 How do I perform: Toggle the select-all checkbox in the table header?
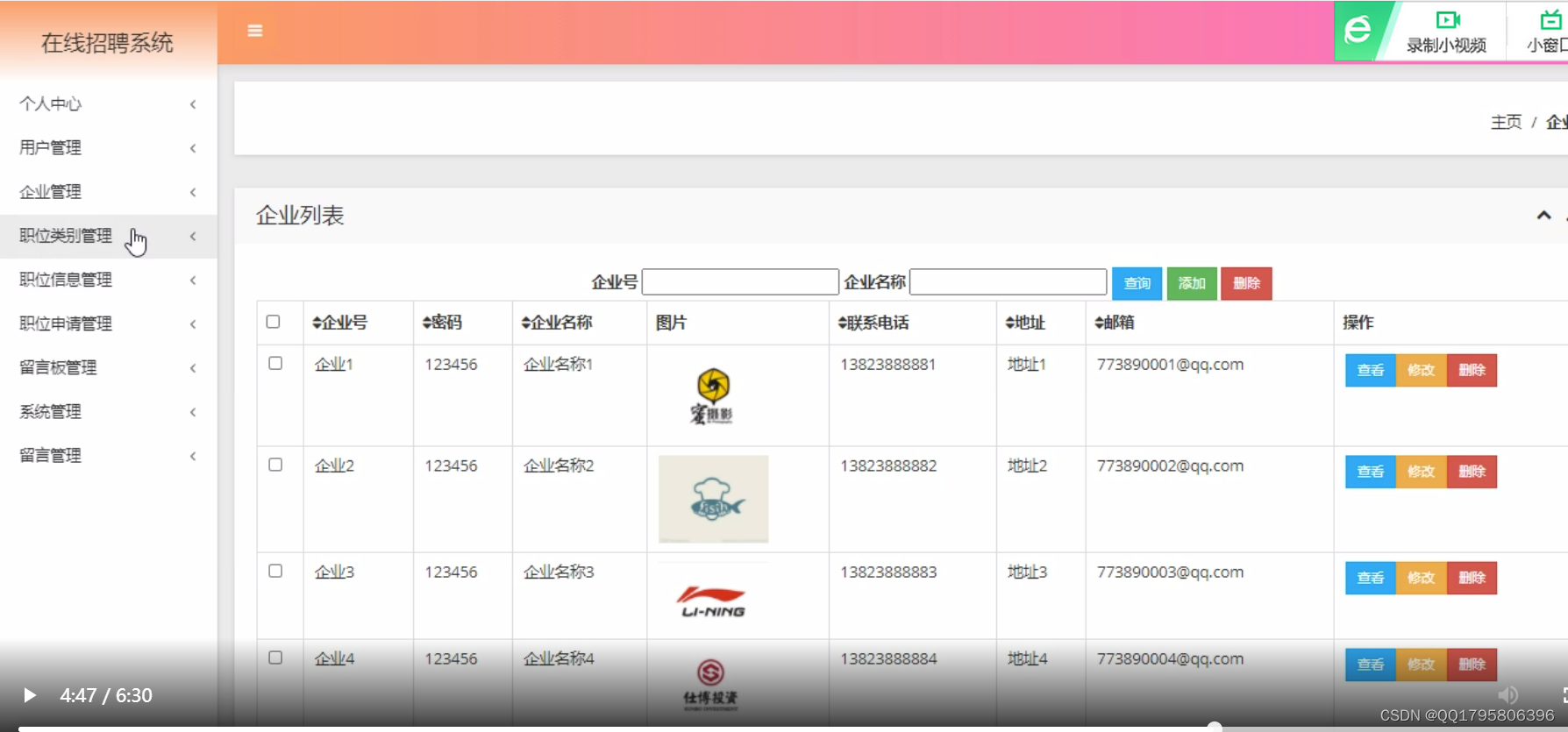[x=274, y=322]
